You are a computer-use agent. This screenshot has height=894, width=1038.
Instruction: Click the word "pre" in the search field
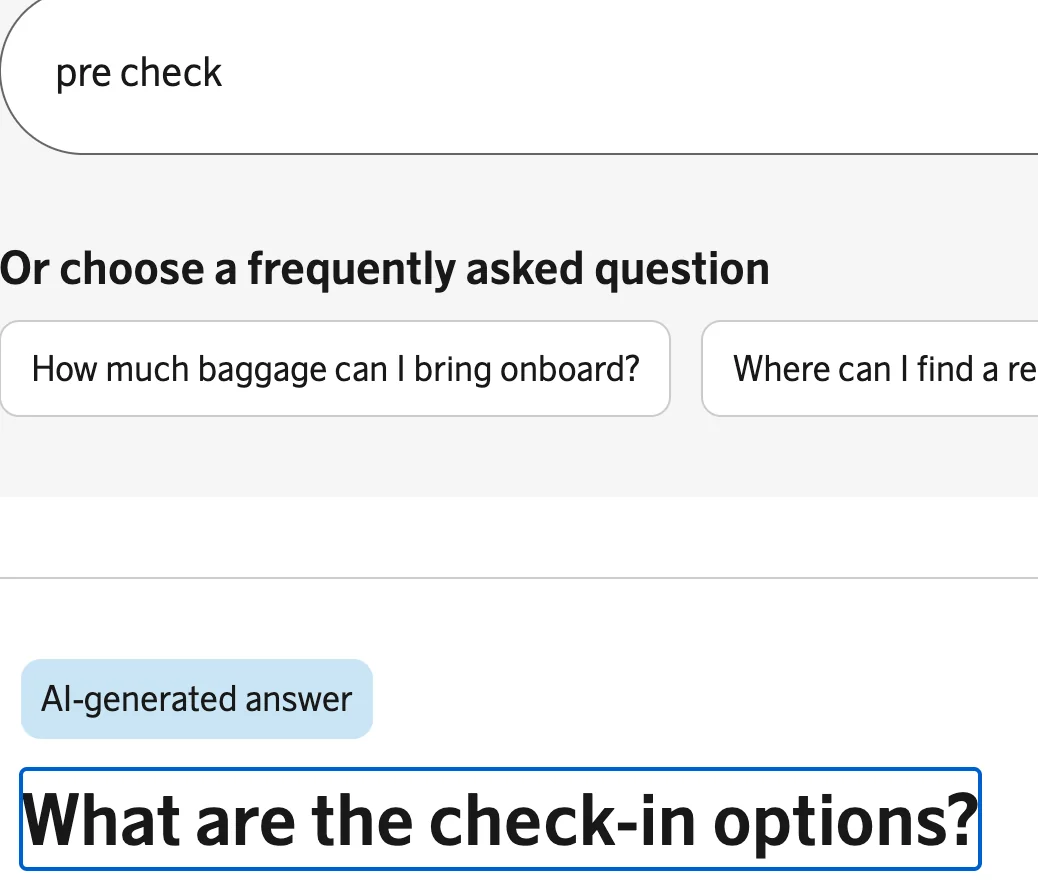[83, 76]
